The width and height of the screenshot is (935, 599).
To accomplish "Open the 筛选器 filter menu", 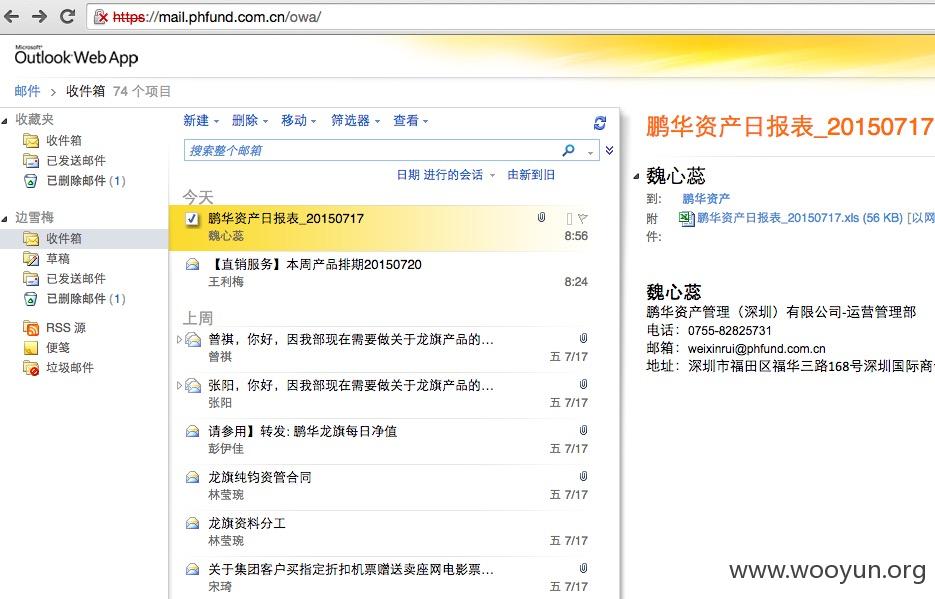I will tap(355, 120).
